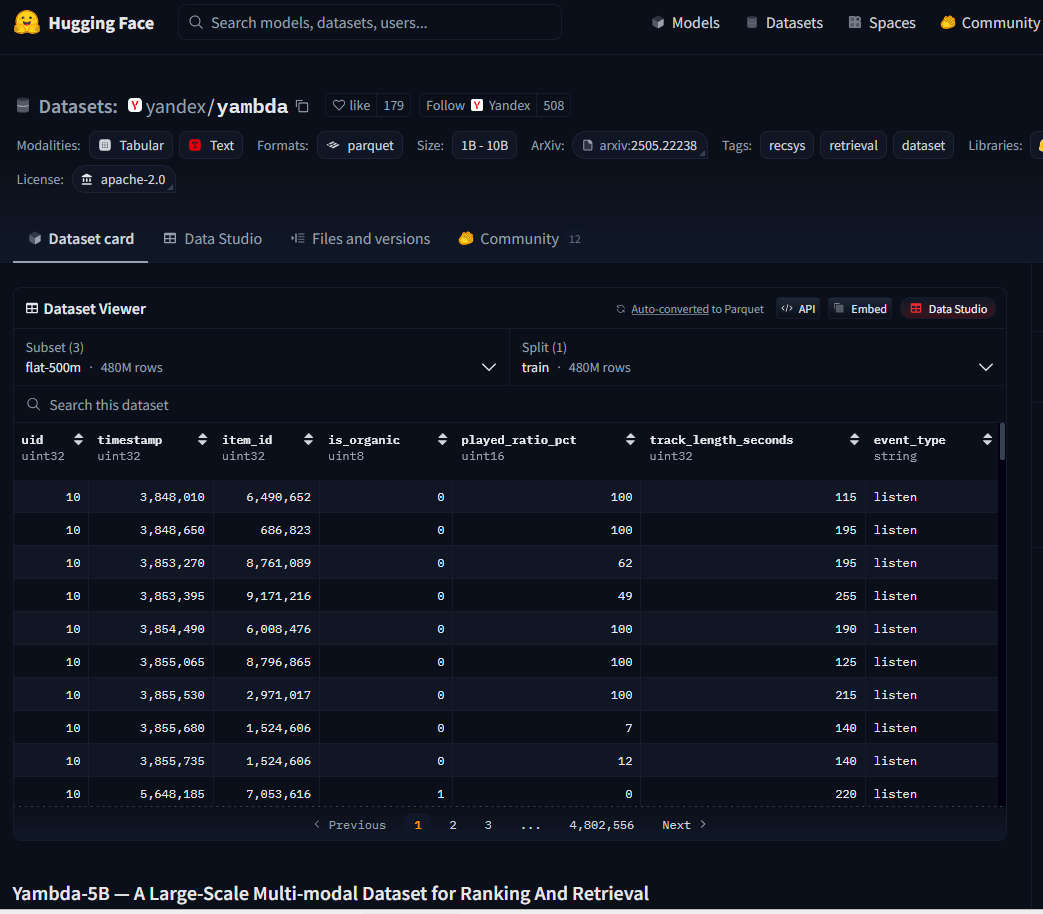Sort by the is_organic column arrows
This screenshot has width=1043, height=914.
(442, 439)
